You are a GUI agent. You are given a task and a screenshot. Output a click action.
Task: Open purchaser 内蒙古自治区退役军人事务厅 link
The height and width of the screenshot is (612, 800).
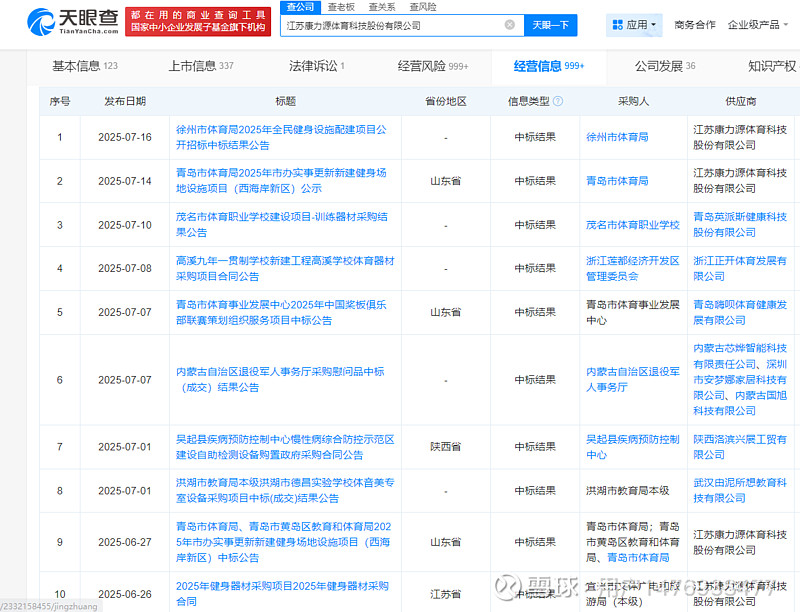(x=633, y=379)
